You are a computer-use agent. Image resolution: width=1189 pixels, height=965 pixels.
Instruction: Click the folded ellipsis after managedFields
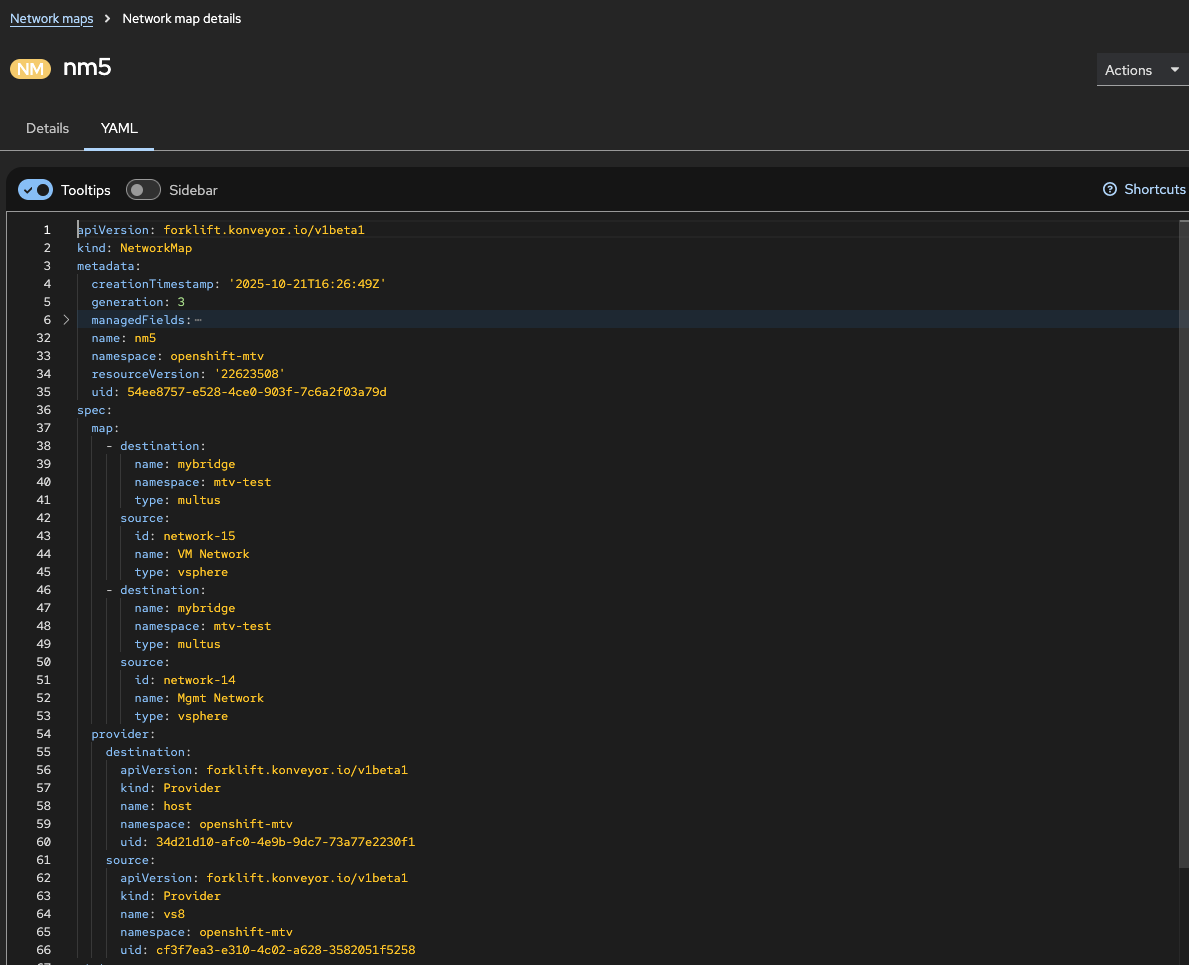click(x=198, y=320)
